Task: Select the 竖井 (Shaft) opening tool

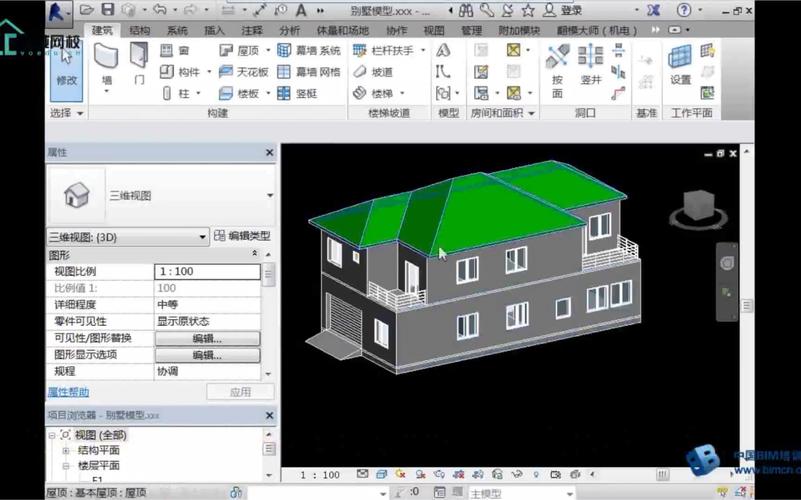Action: (x=591, y=64)
